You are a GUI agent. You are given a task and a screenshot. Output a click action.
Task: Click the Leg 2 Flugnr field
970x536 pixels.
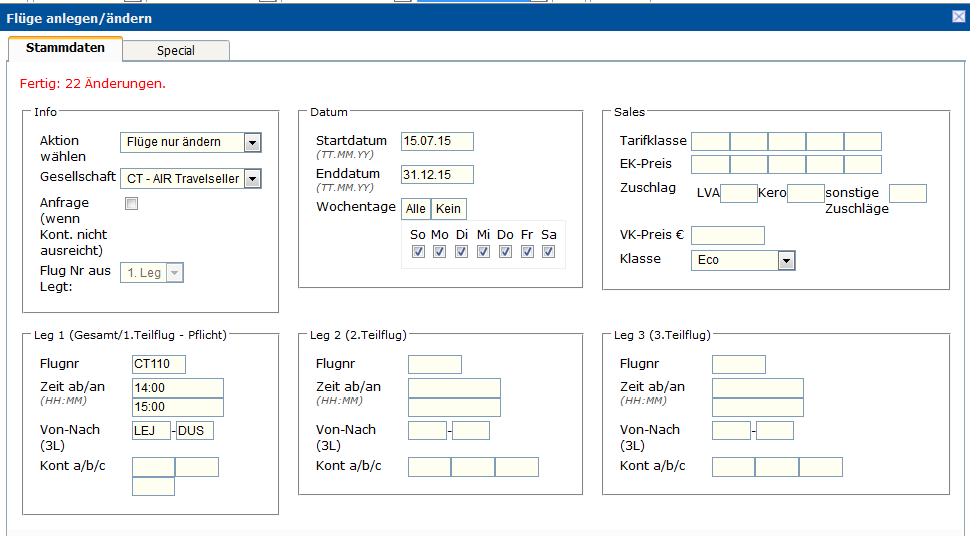435,364
